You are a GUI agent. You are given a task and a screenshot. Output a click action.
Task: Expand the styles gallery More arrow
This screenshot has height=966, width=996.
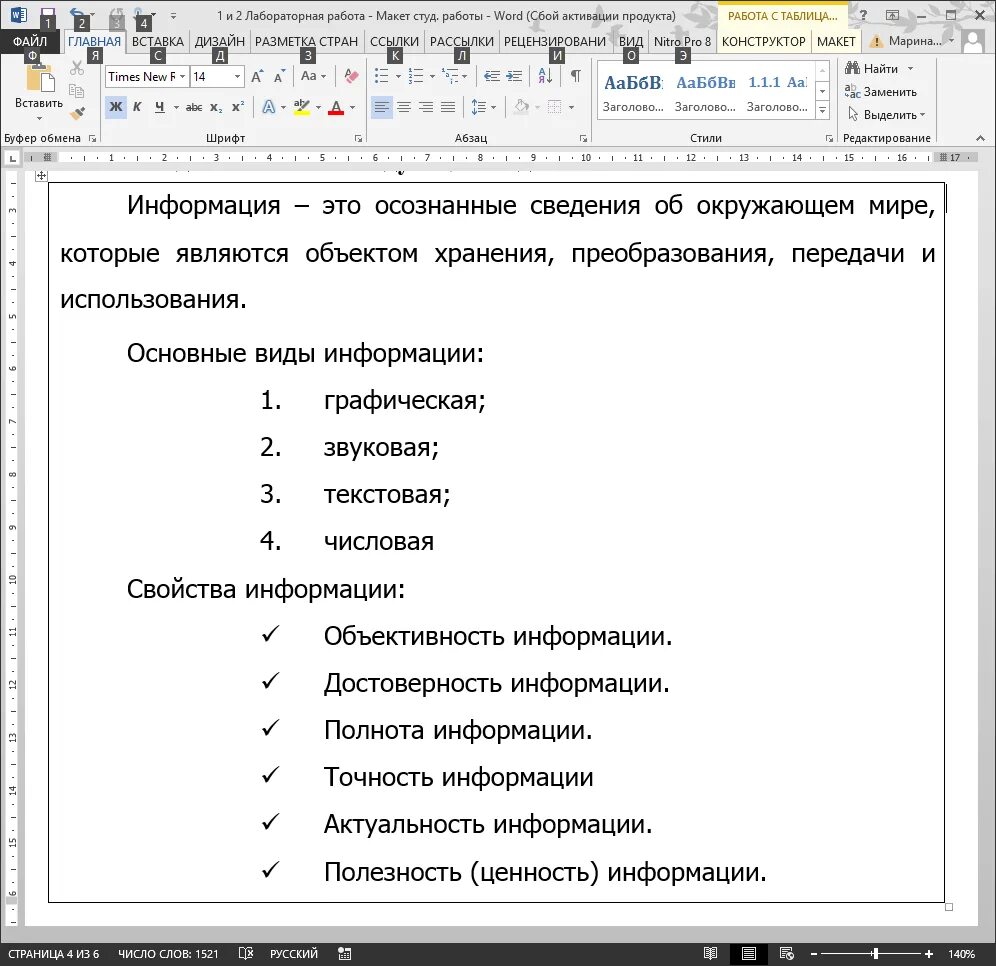tap(822, 110)
